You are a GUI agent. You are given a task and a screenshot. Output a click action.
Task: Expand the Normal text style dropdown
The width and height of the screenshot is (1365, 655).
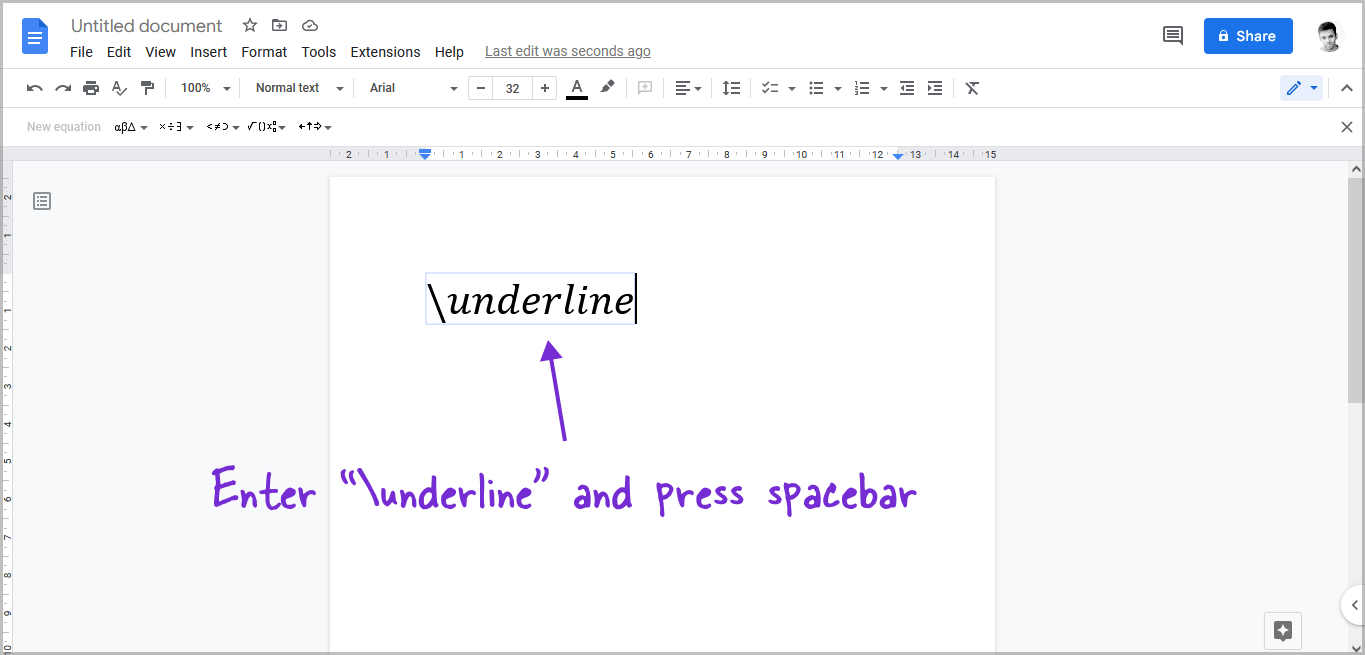click(298, 88)
